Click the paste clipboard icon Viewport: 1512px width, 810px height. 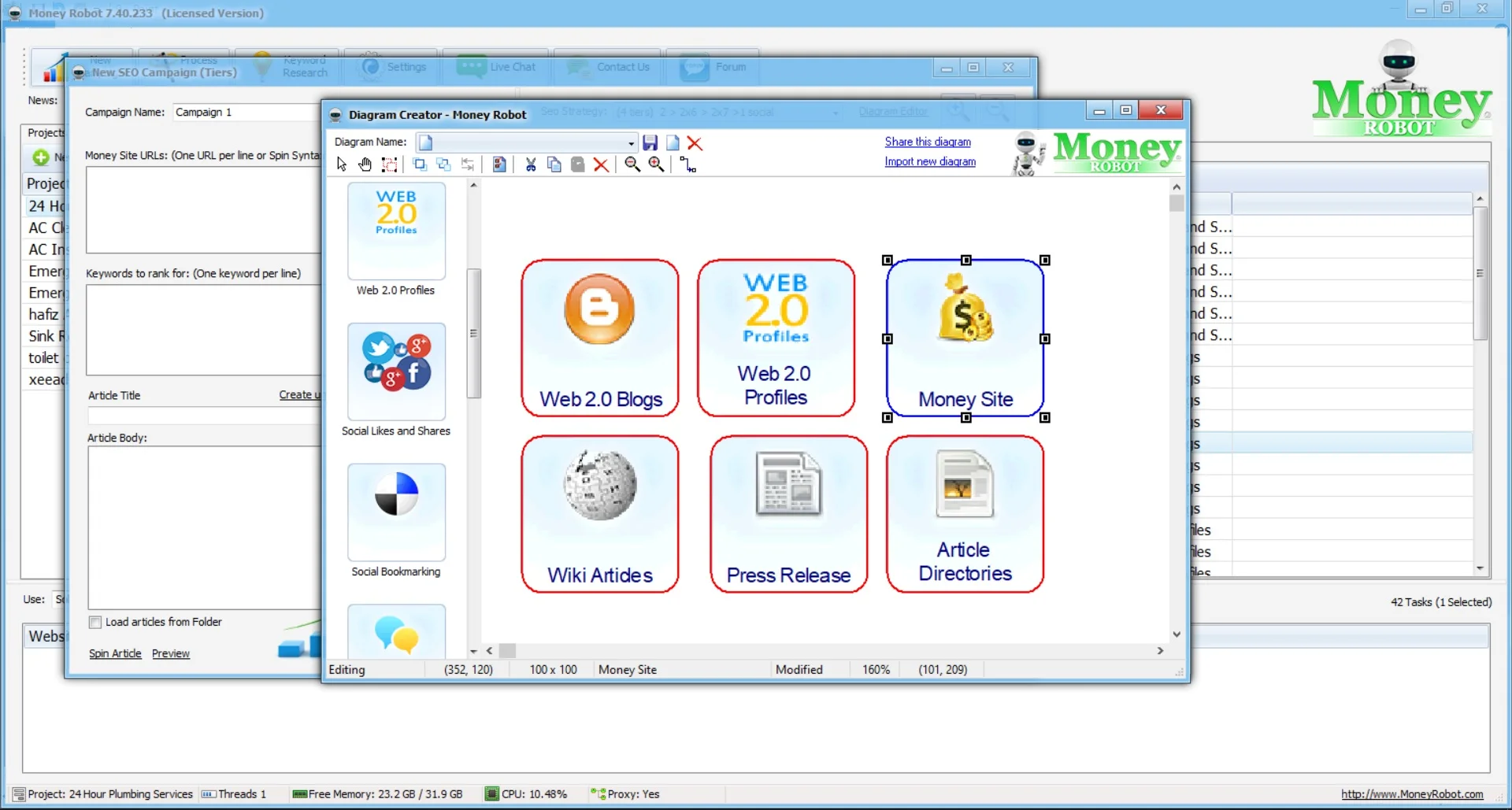[x=578, y=165]
